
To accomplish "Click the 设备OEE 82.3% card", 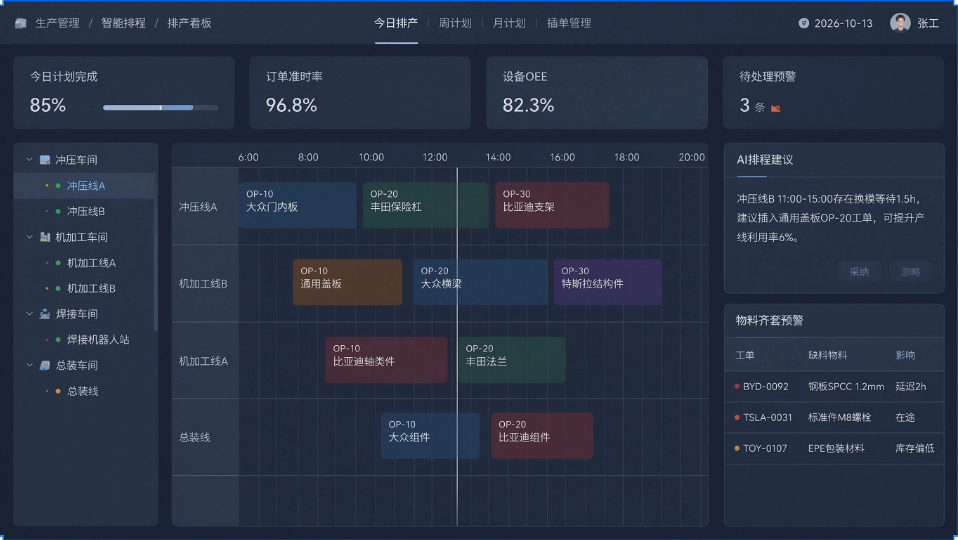I will [597, 93].
